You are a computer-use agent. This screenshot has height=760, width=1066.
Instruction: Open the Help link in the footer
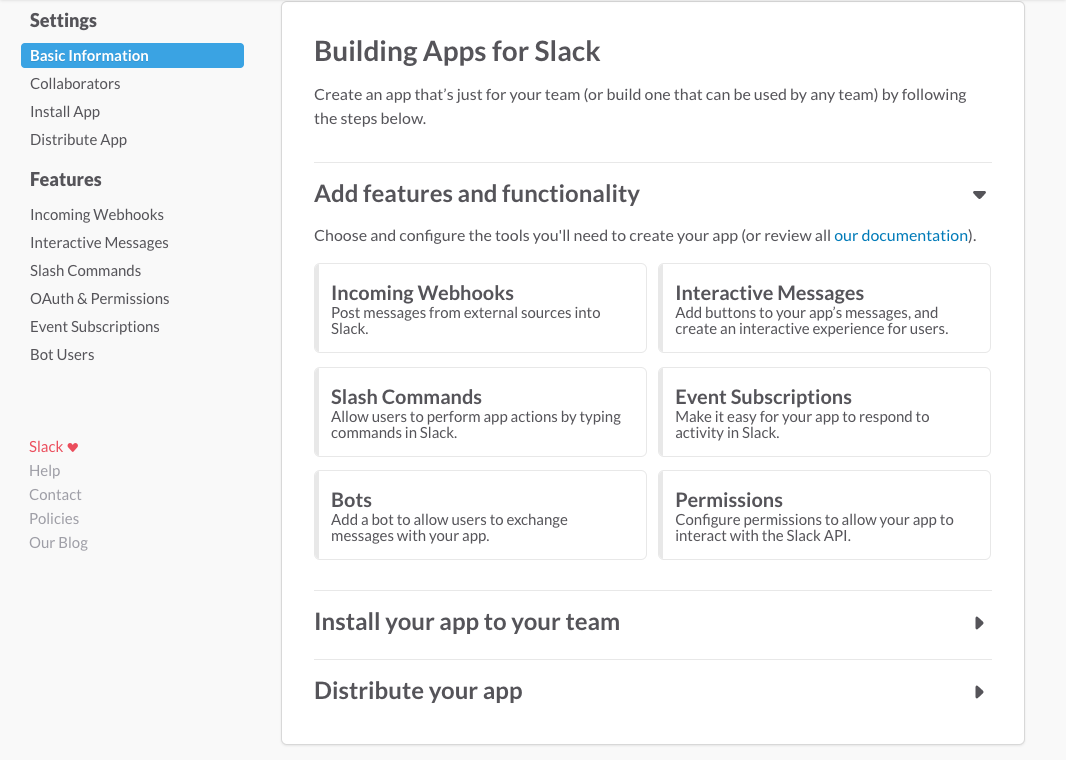[45, 471]
